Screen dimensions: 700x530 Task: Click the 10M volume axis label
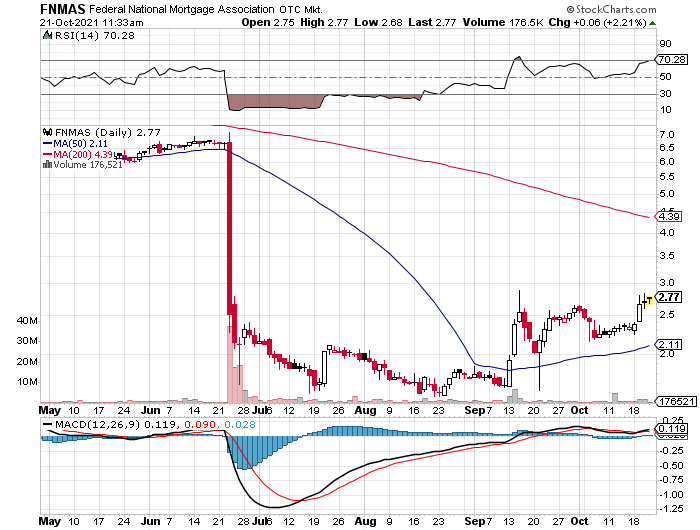[27, 381]
